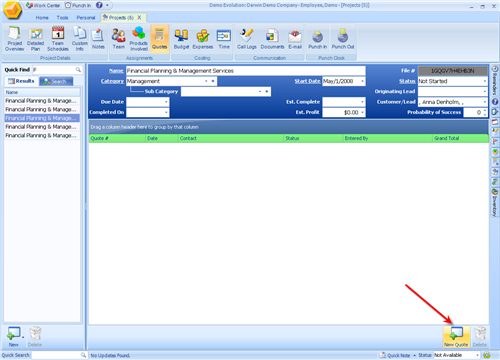The image size is (500, 360).
Task: Click the green recycle icon in status bar
Action: [487, 355]
